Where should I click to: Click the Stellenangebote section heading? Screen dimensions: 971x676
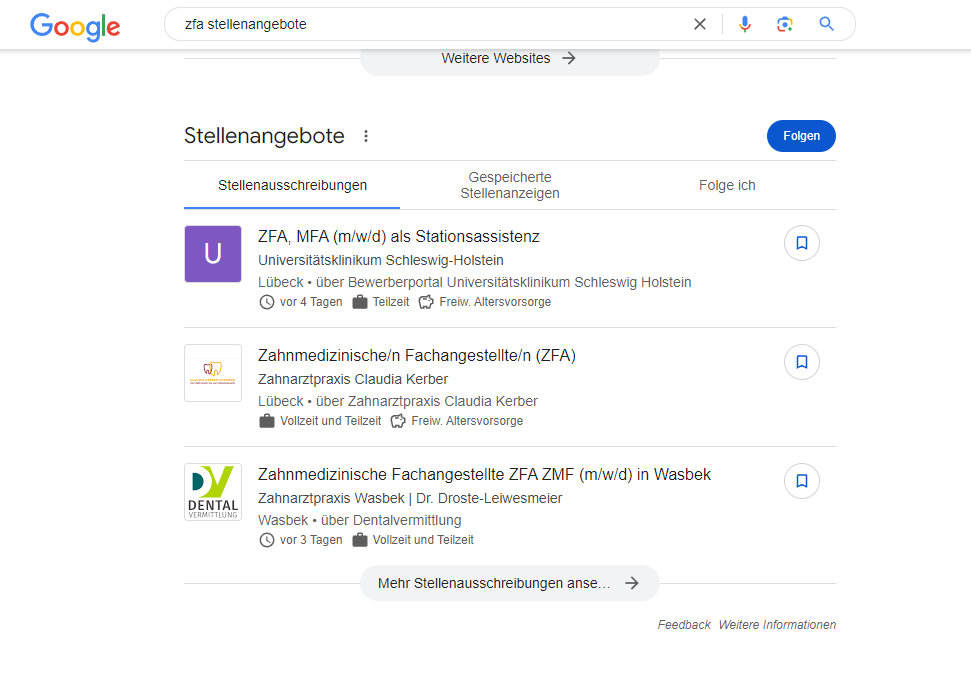(264, 136)
